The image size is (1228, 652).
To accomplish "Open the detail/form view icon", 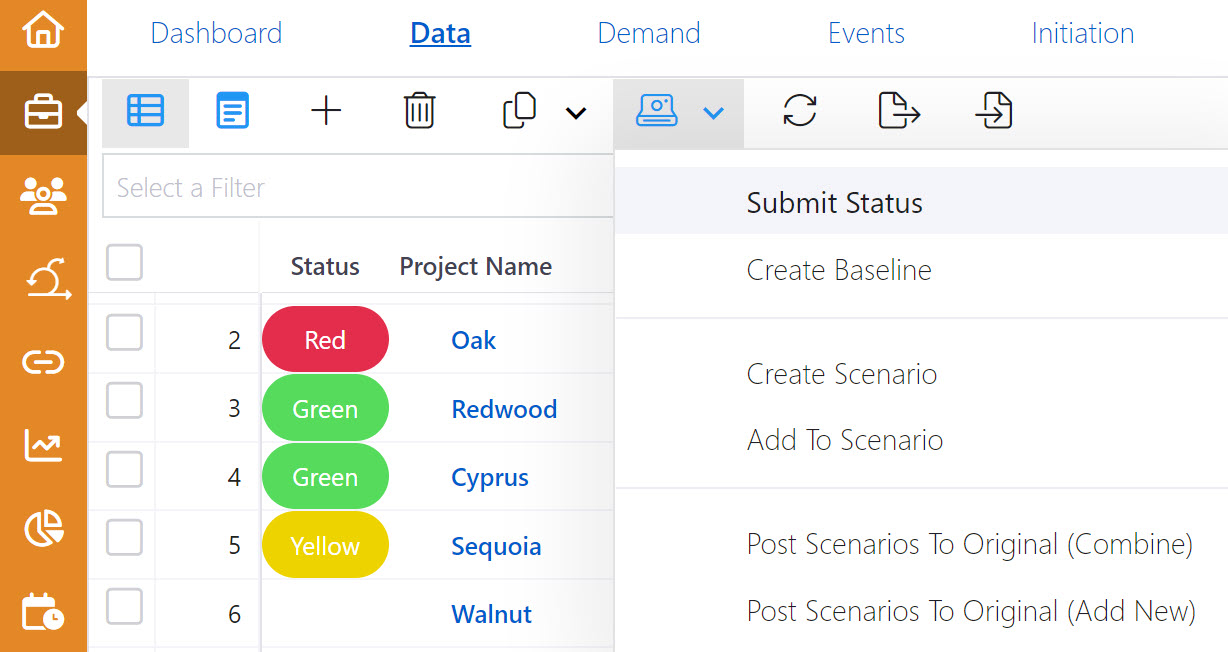I will (x=232, y=111).
